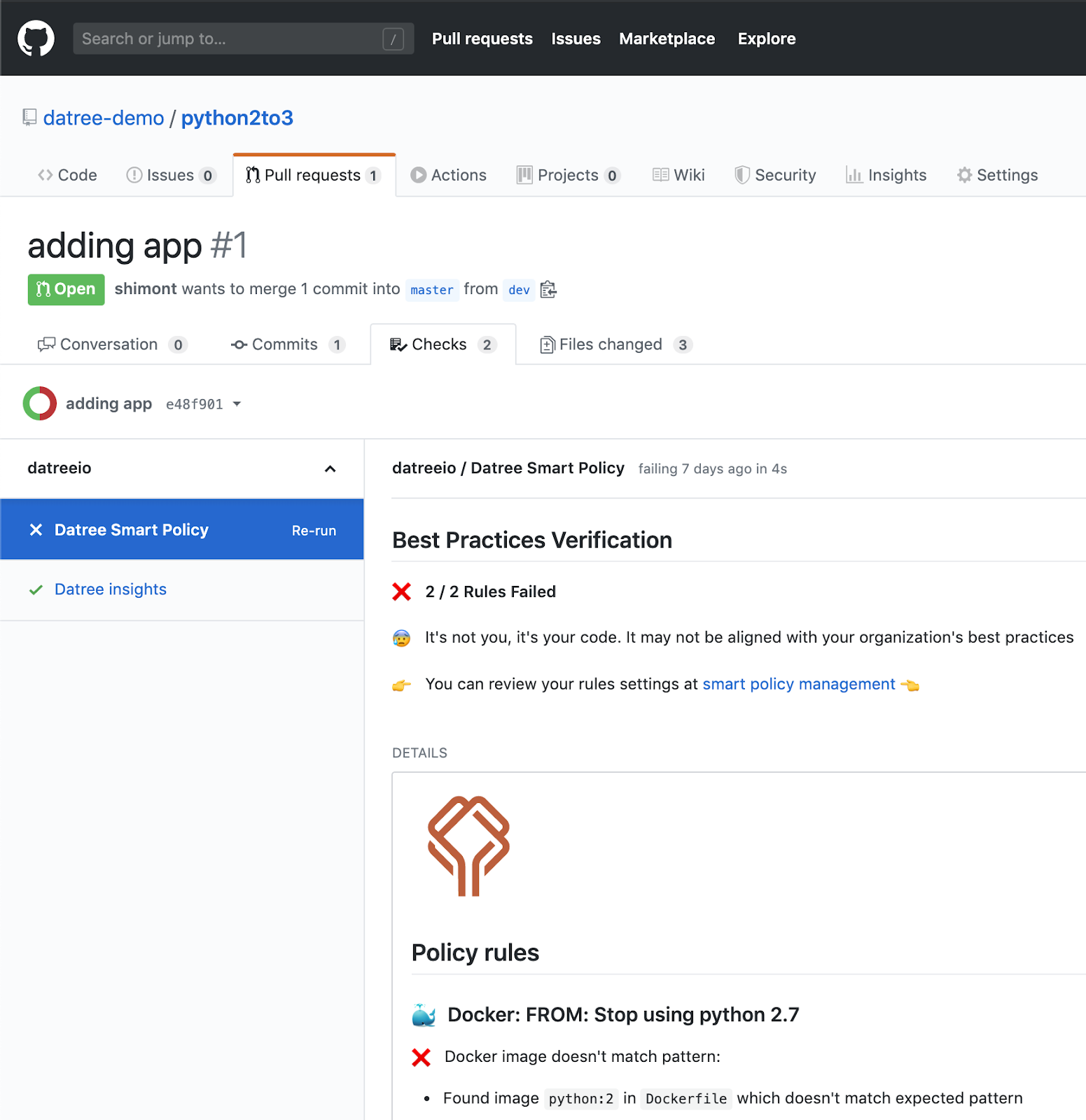Viewport: 1086px width, 1120px height.
Task: Open the Security tab
Action: (x=775, y=175)
